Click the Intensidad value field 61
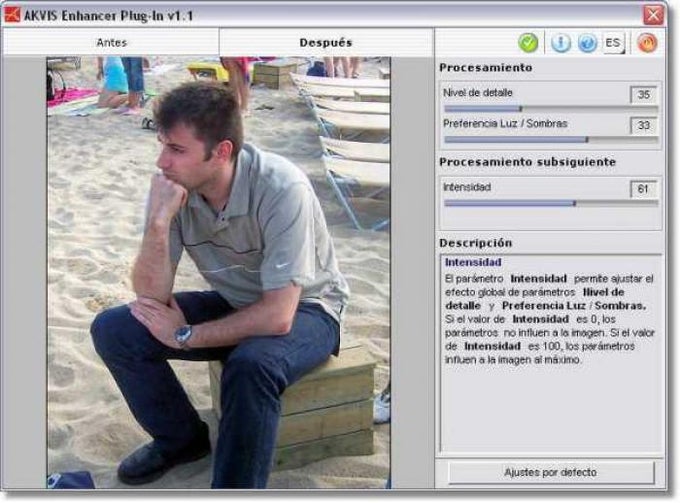The image size is (680, 503). pos(643,189)
